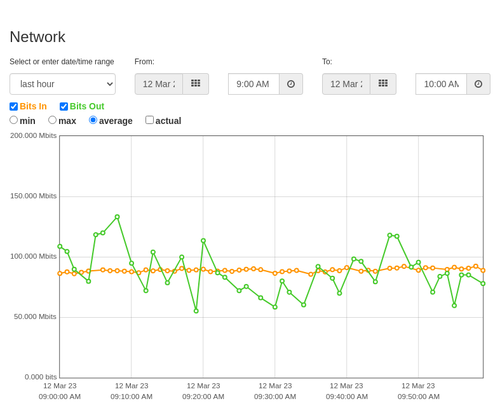Screen dimensions: 500x403
Task: Open the To time clock picker icon
Action: pyautogui.click(x=478, y=84)
